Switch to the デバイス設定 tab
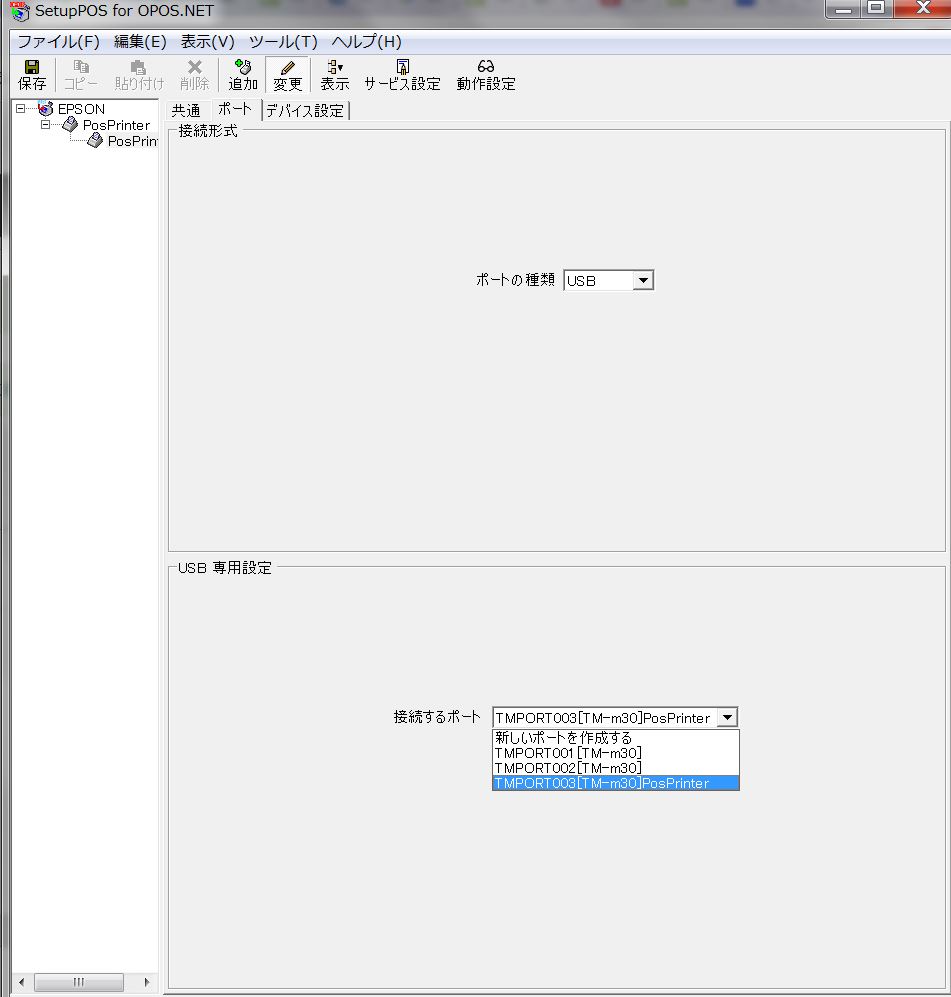The height and width of the screenshot is (997, 951). click(304, 111)
